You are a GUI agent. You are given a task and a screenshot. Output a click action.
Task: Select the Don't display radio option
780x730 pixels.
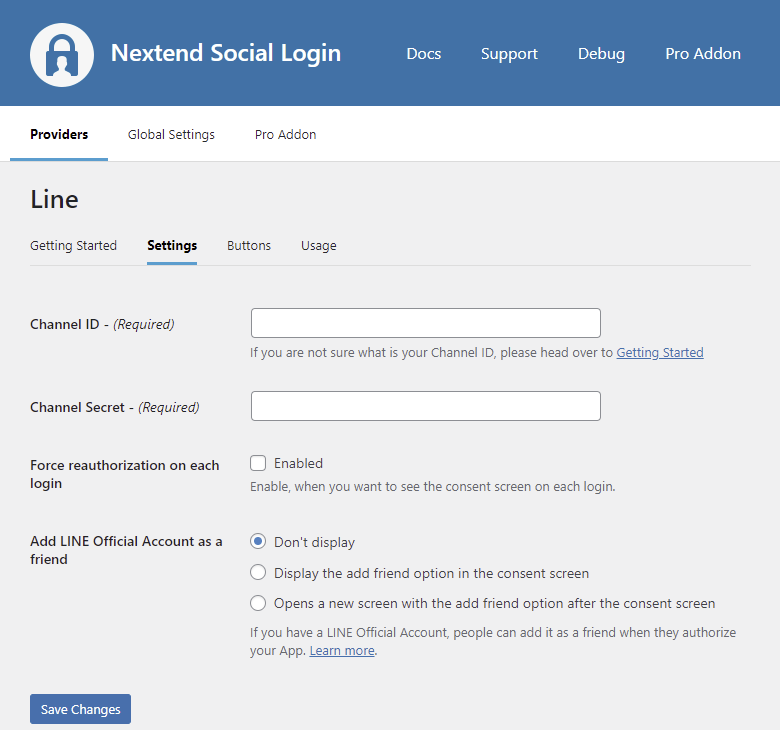point(258,542)
